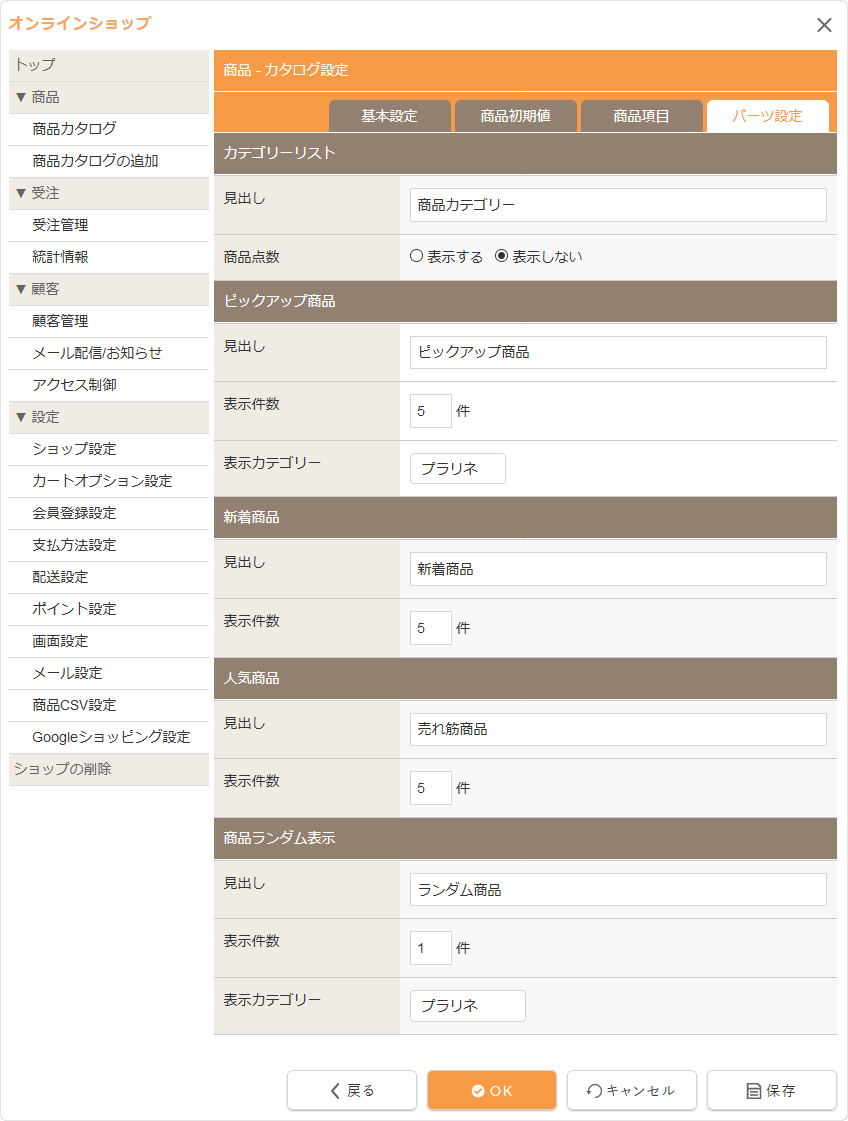
Task: Click the 新着商品 表示件数 number field
Action: [x=430, y=628]
